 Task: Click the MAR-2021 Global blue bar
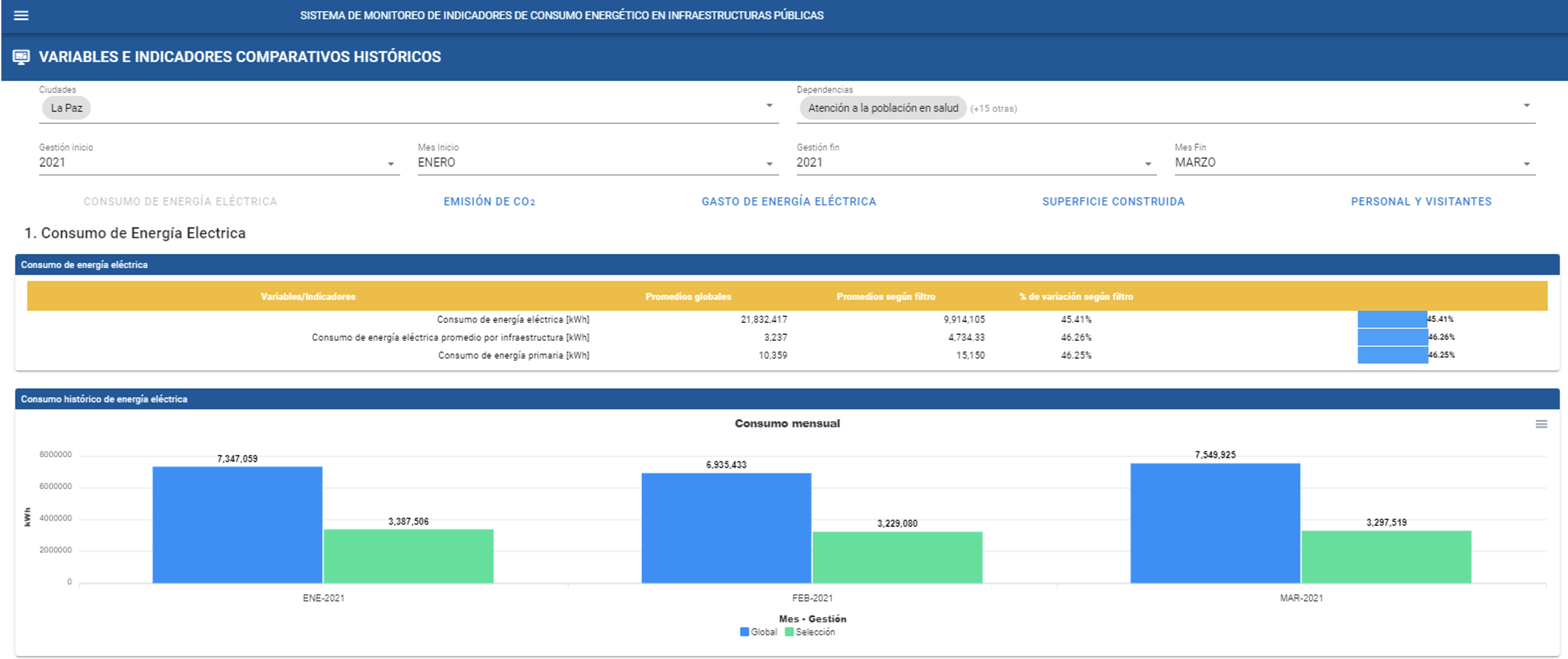pos(1215,523)
